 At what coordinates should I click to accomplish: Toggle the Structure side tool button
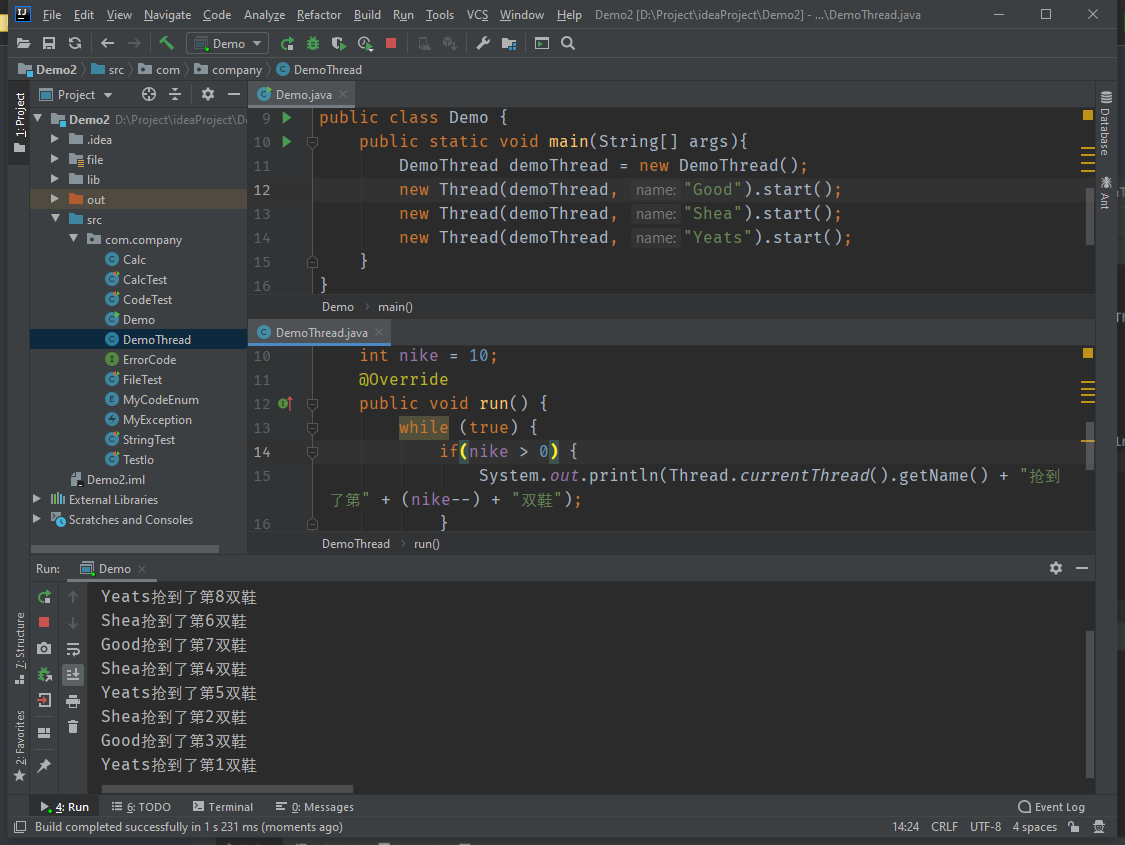[19, 648]
